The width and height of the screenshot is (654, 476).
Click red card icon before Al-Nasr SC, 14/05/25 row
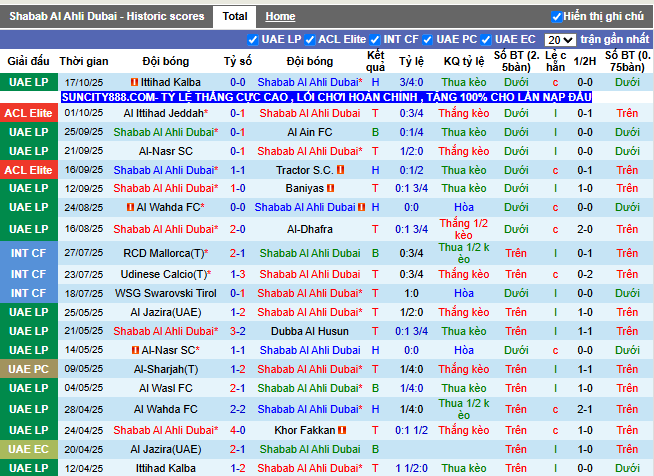tap(136, 350)
